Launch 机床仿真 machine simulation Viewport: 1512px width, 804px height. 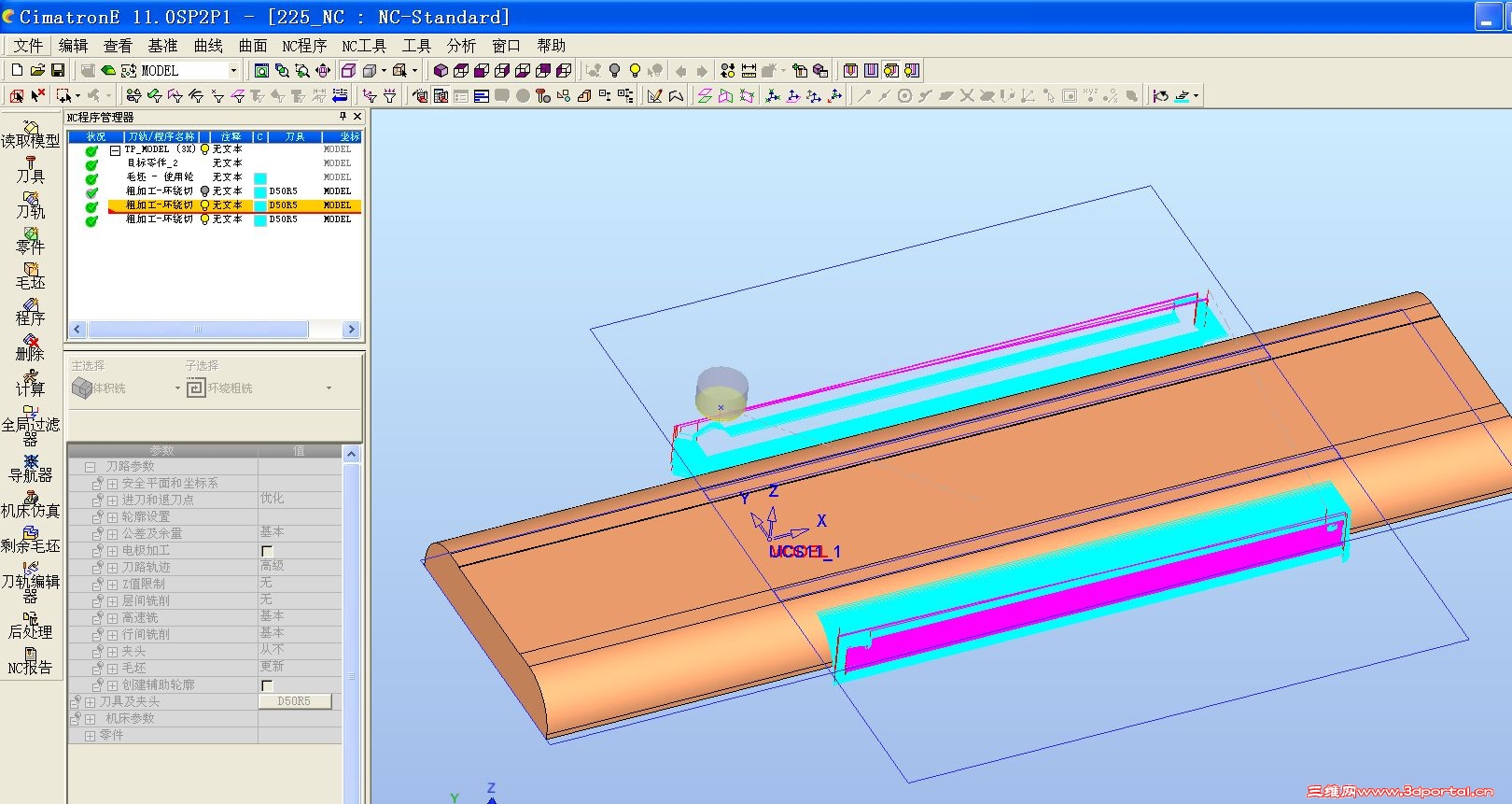coord(30,504)
